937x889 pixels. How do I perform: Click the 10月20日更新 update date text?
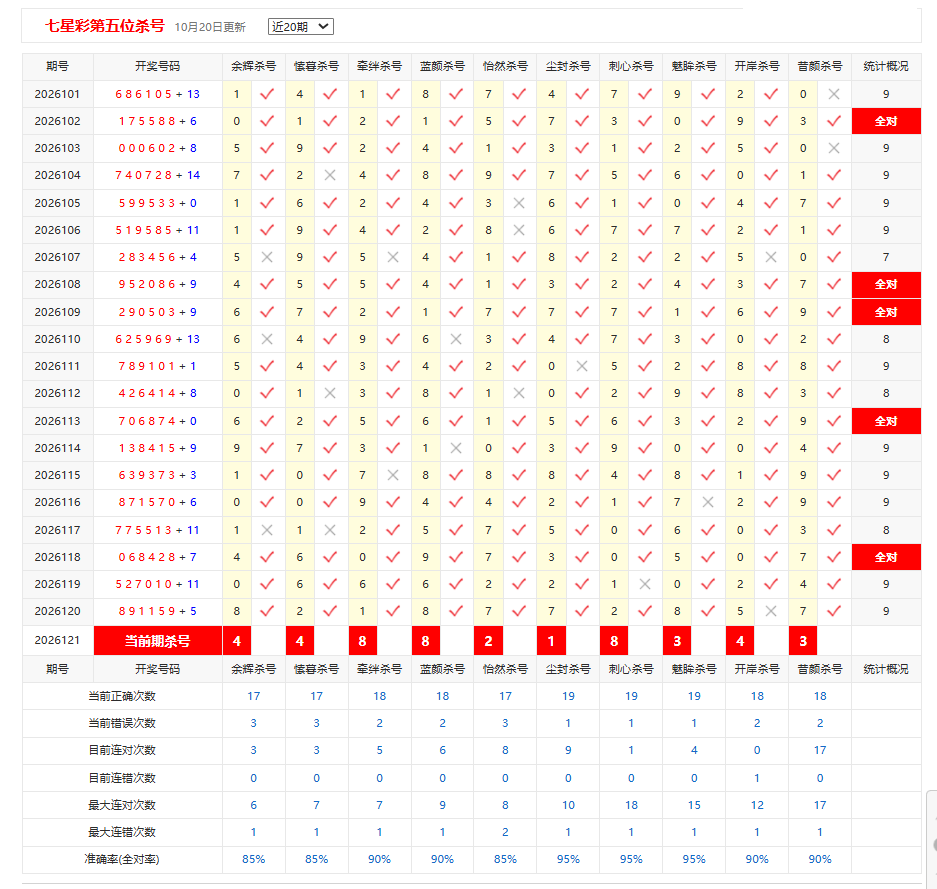coord(210,27)
